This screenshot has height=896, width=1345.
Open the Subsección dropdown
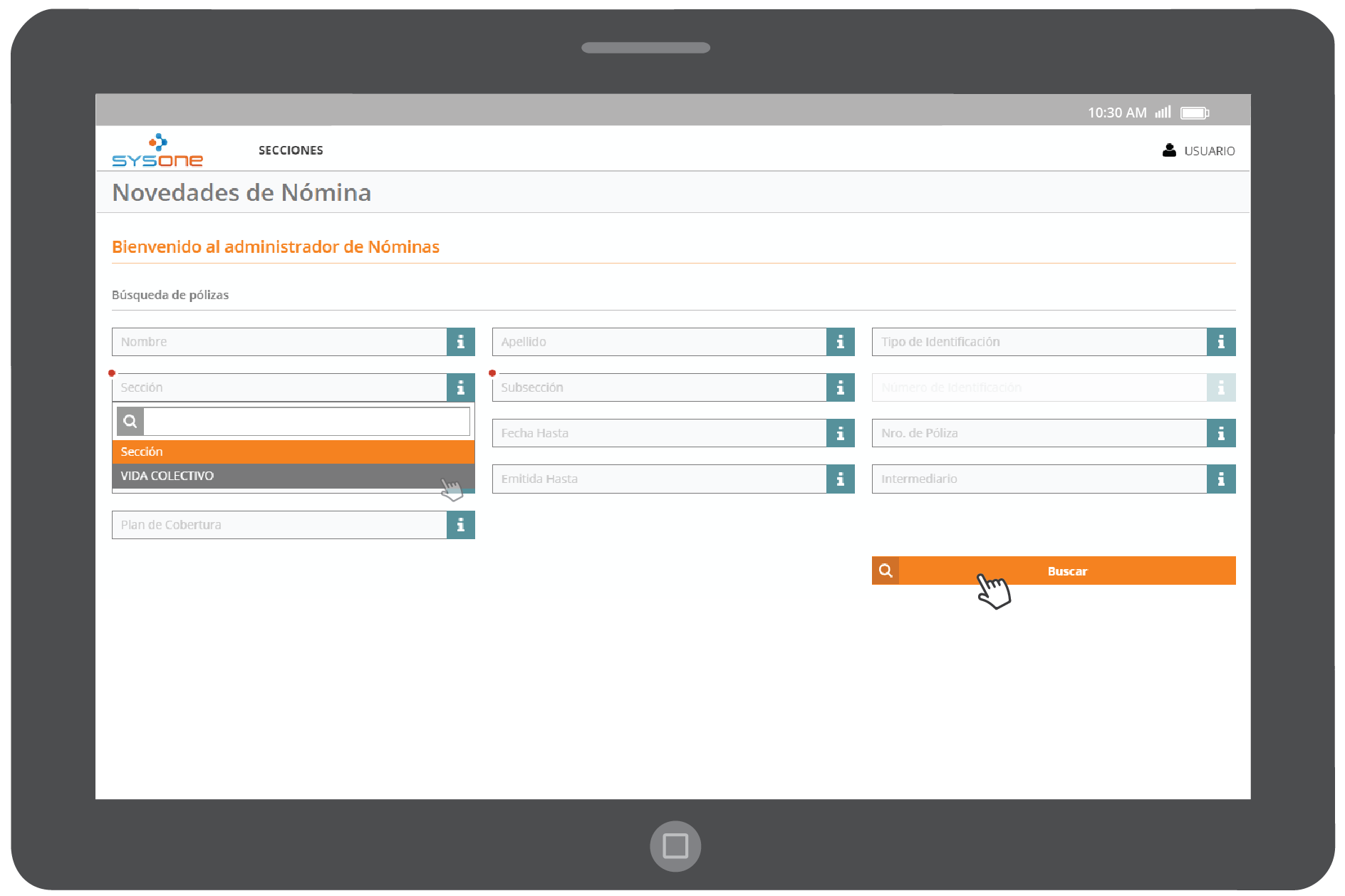659,387
